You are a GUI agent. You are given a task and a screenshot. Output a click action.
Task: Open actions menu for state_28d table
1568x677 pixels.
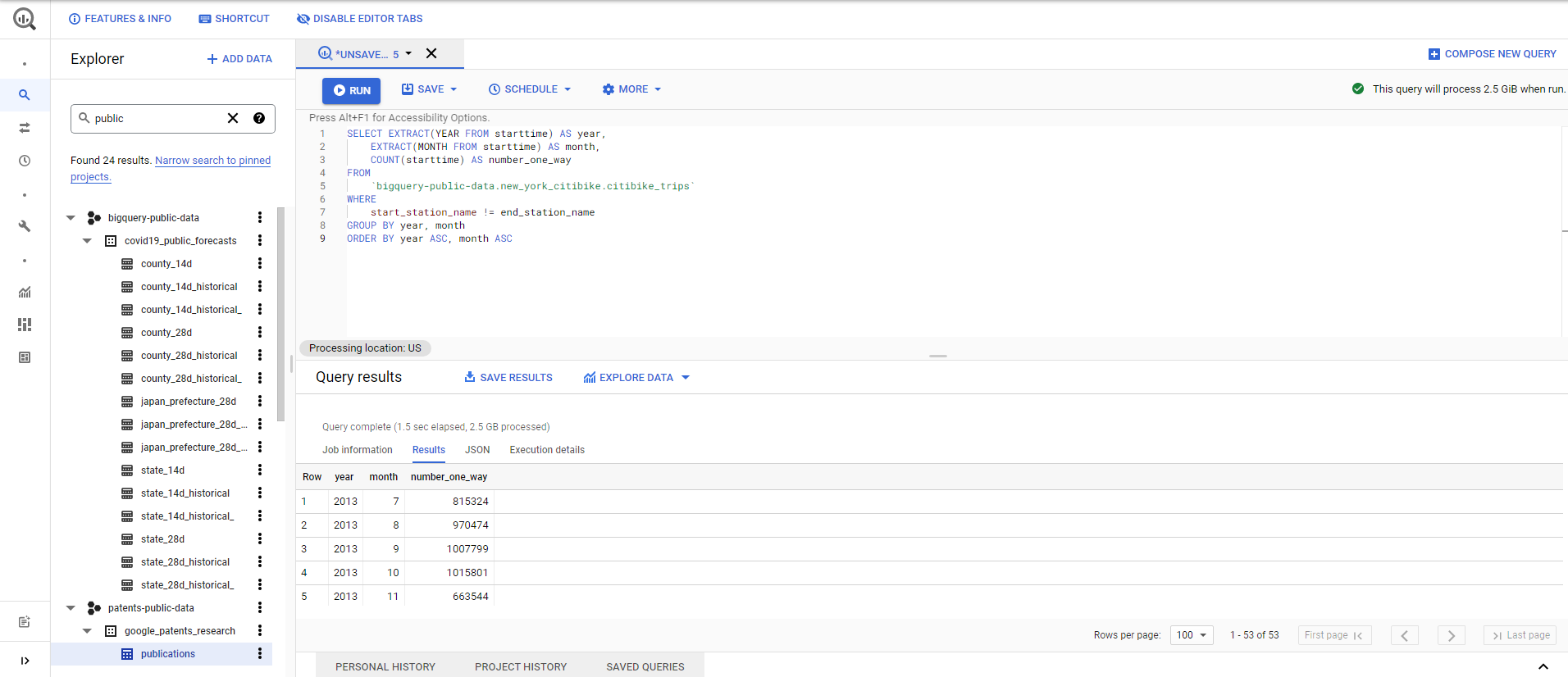coord(260,538)
